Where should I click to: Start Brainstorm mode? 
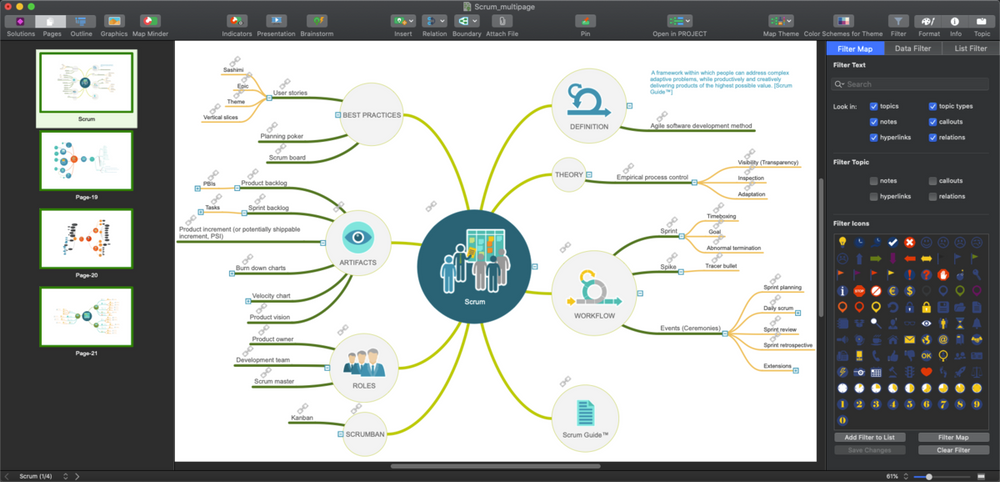[316, 21]
